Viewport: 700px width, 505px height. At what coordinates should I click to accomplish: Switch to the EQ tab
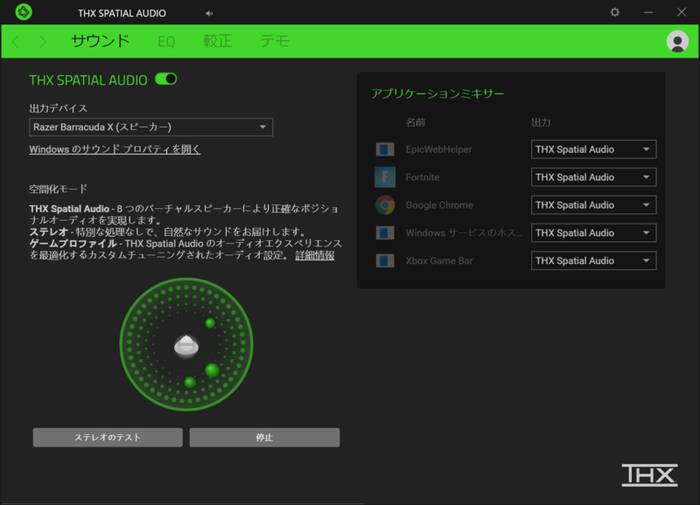click(166, 42)
